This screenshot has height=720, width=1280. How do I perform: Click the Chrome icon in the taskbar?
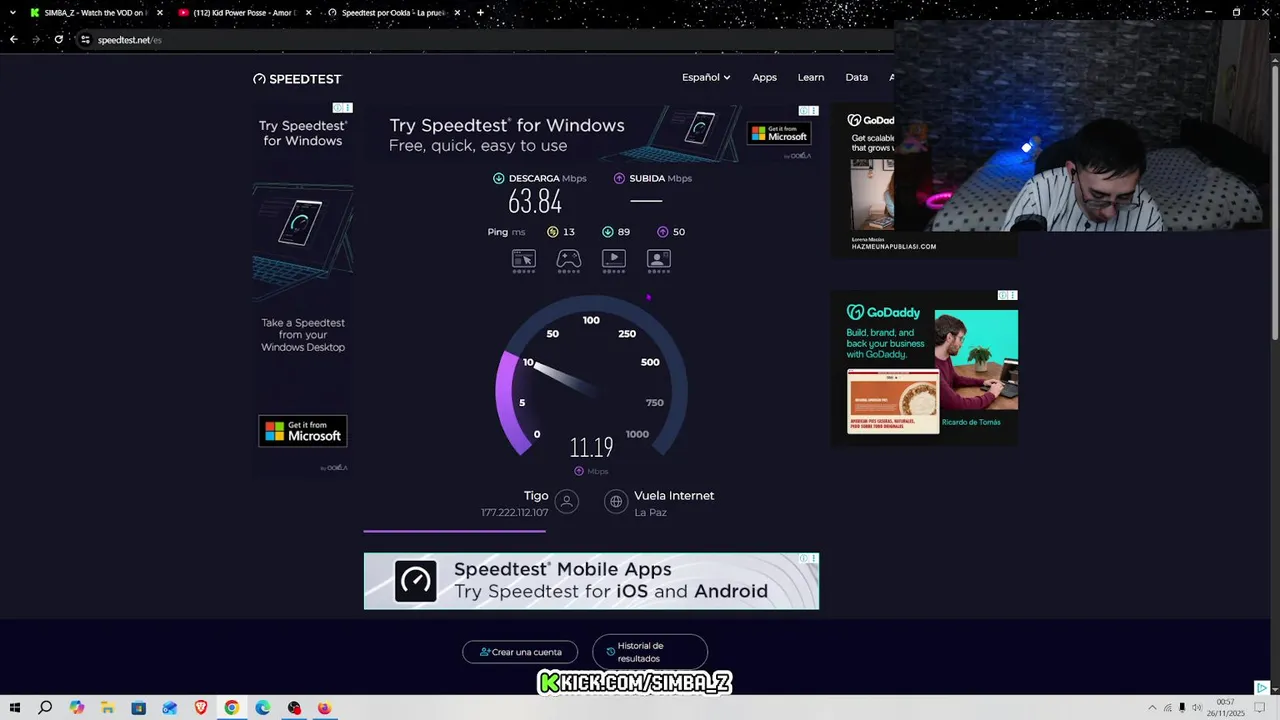point(231,708)
